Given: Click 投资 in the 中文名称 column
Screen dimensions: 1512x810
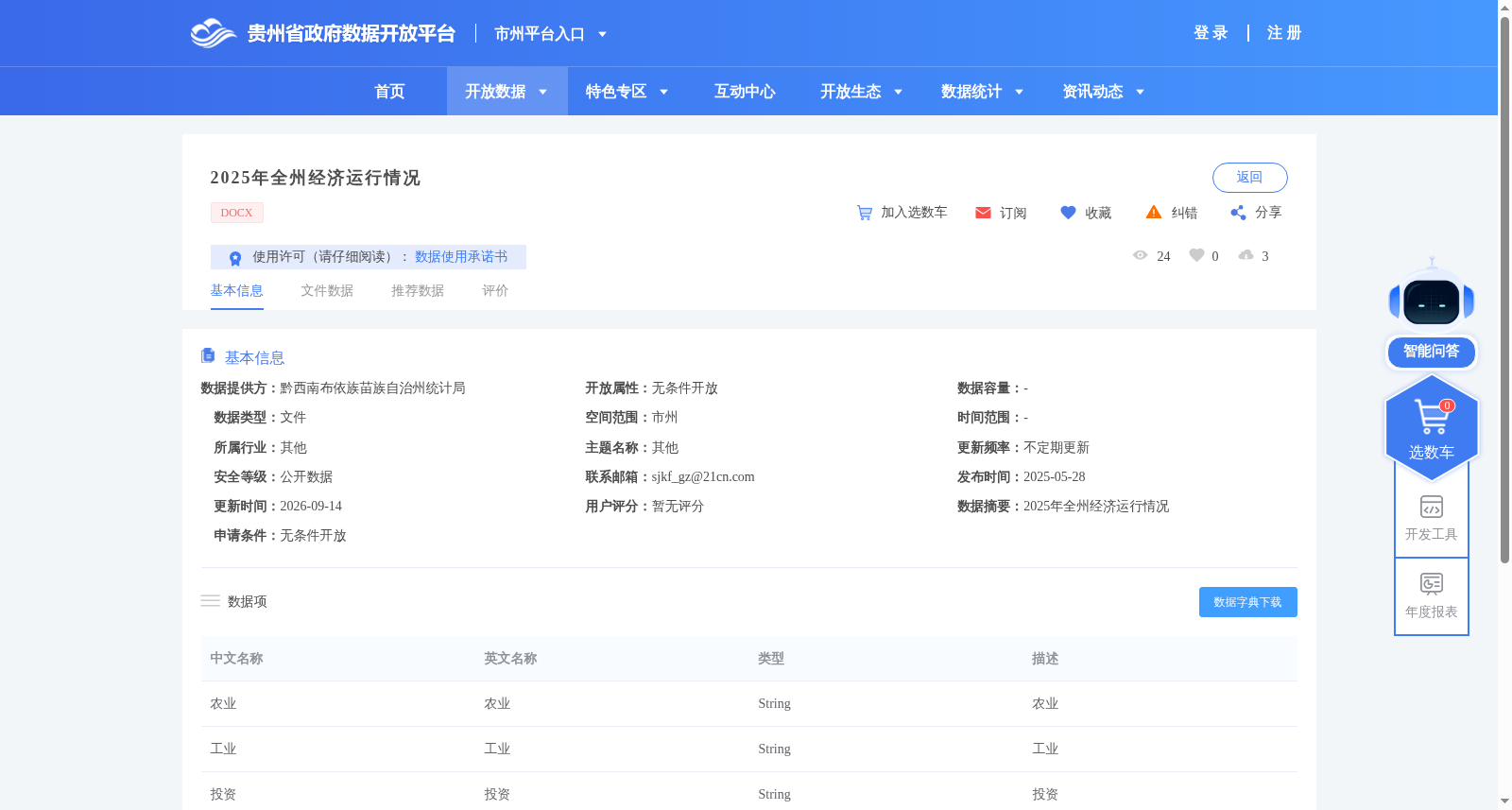Looking at the screenshot, I should (223, 795).
